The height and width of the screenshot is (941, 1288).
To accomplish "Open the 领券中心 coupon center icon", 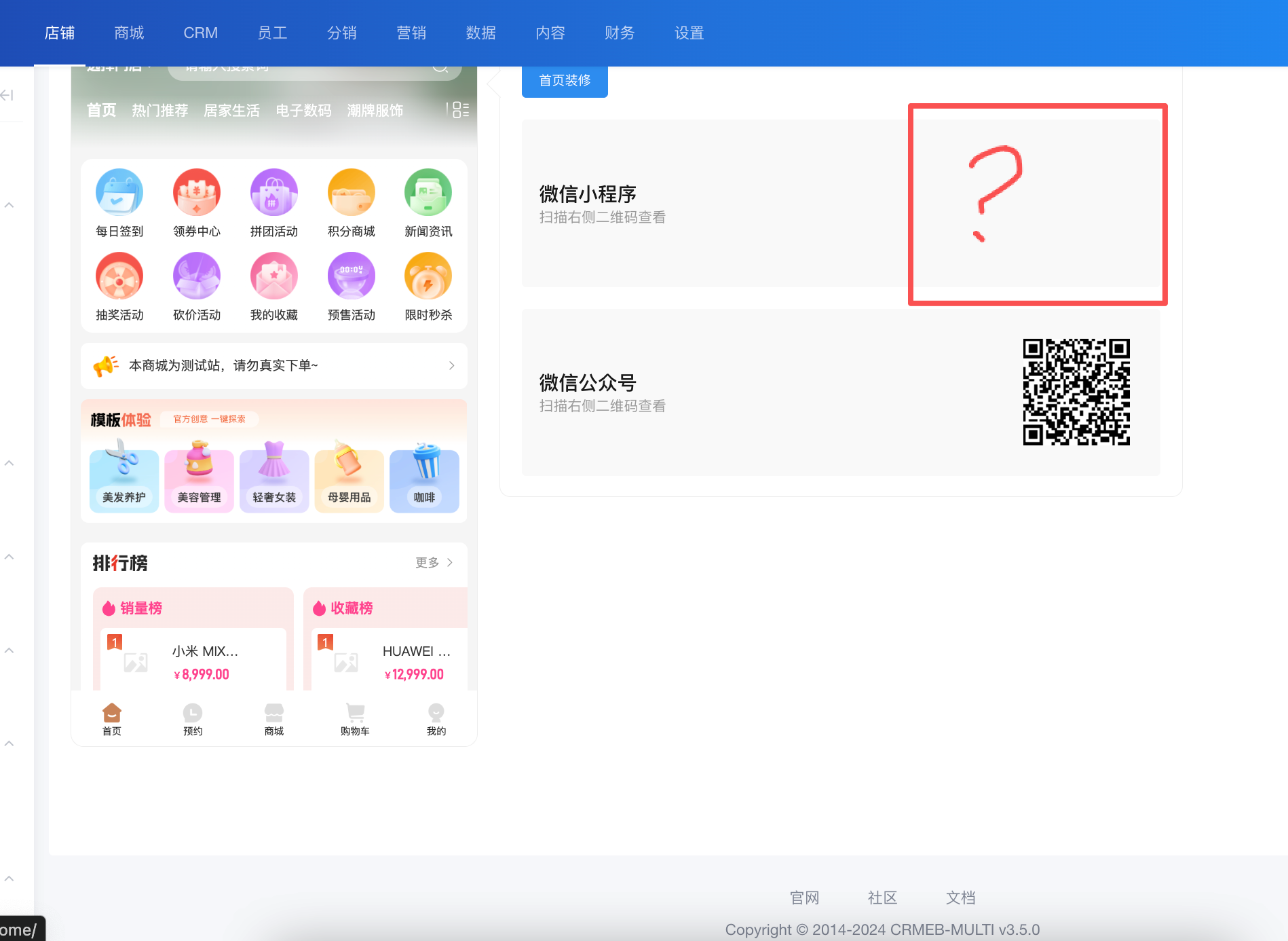I will click(x=197, y=193).
